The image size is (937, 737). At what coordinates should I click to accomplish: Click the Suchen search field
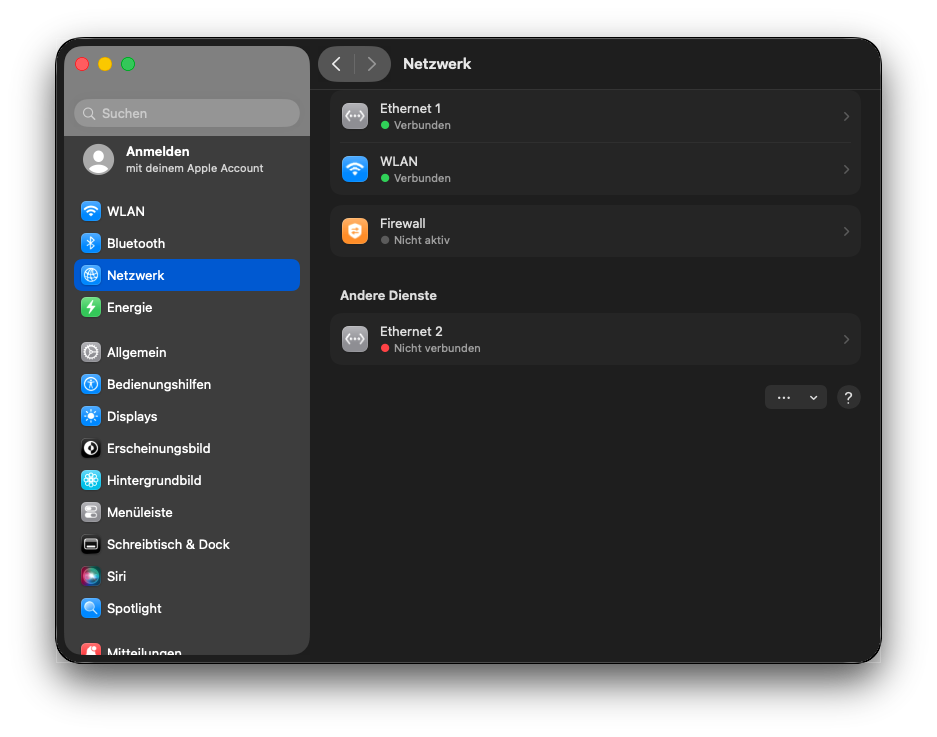point(187,113)
